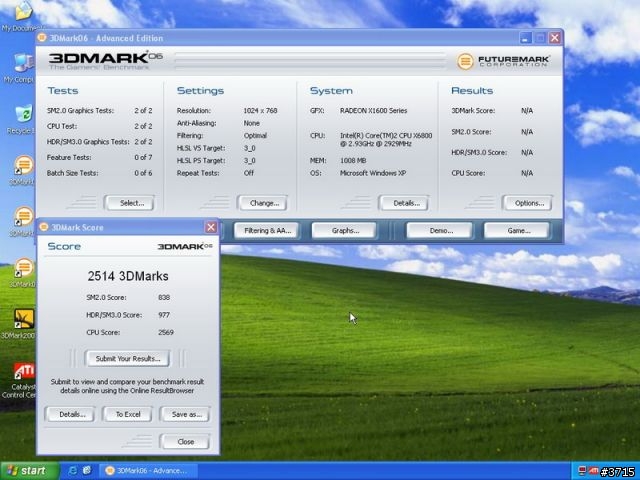This screenshot has height=480, width=640.
Task: Click the "RADEON X1600 Series" GFX value
Action: coord(373,111)
